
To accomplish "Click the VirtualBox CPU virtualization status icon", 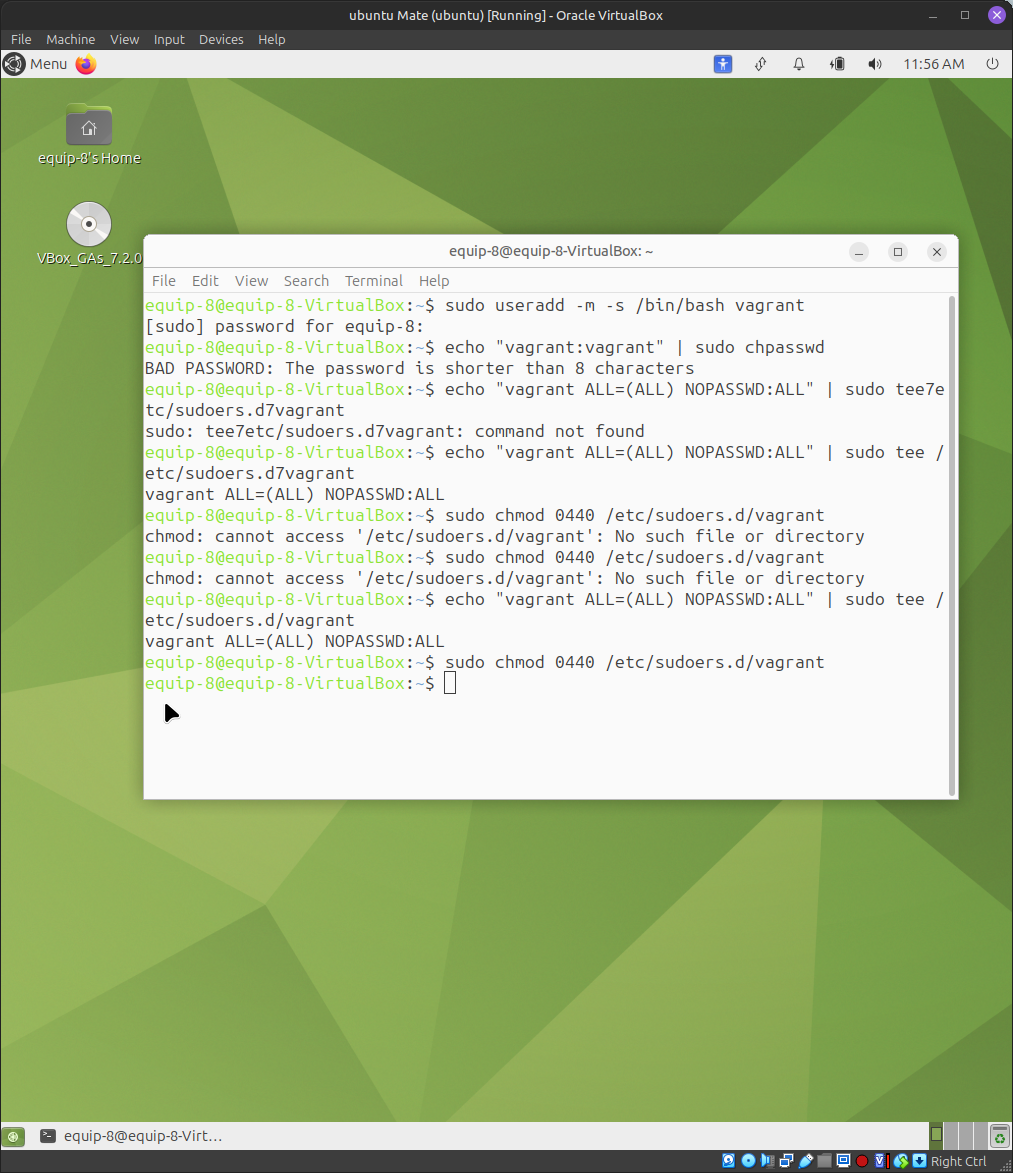I will point(882,1161).
